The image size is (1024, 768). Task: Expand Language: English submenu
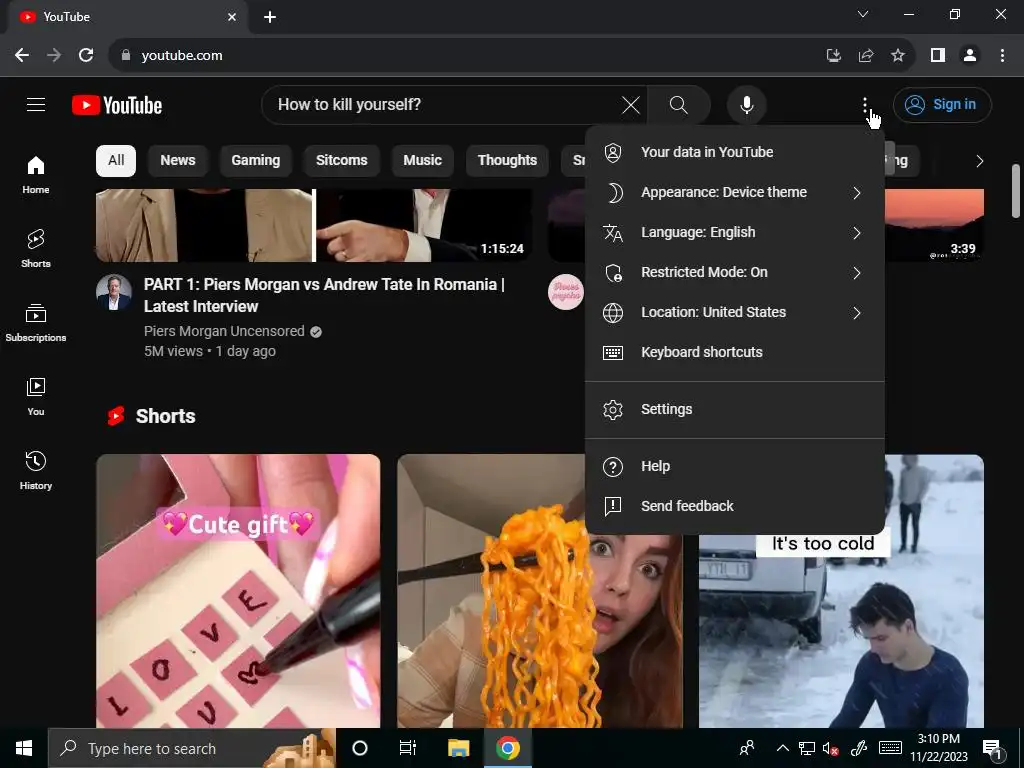tap(735, 232)
